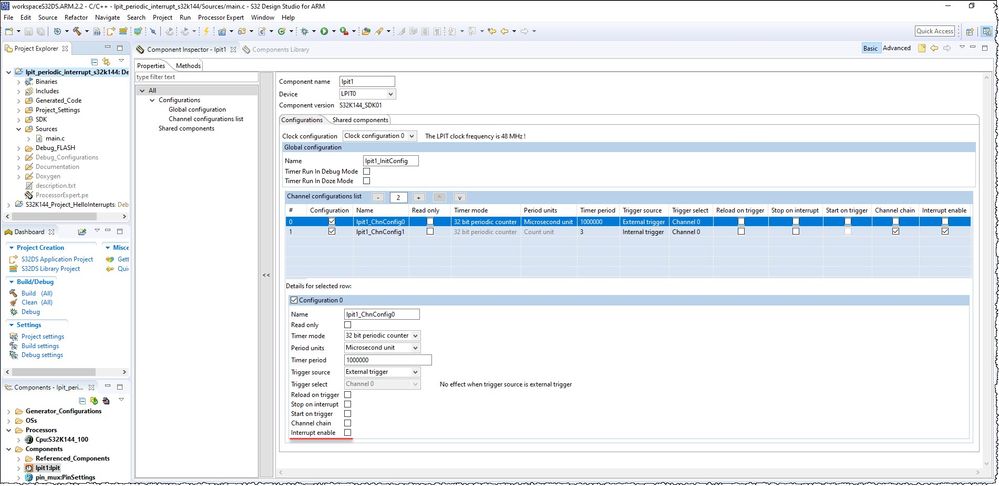Image resolution: width=999 pixels, height=486 pixels.
Task: Click the New Class wizard icon (green C) in top toolbar
Action: pos(281,31)
